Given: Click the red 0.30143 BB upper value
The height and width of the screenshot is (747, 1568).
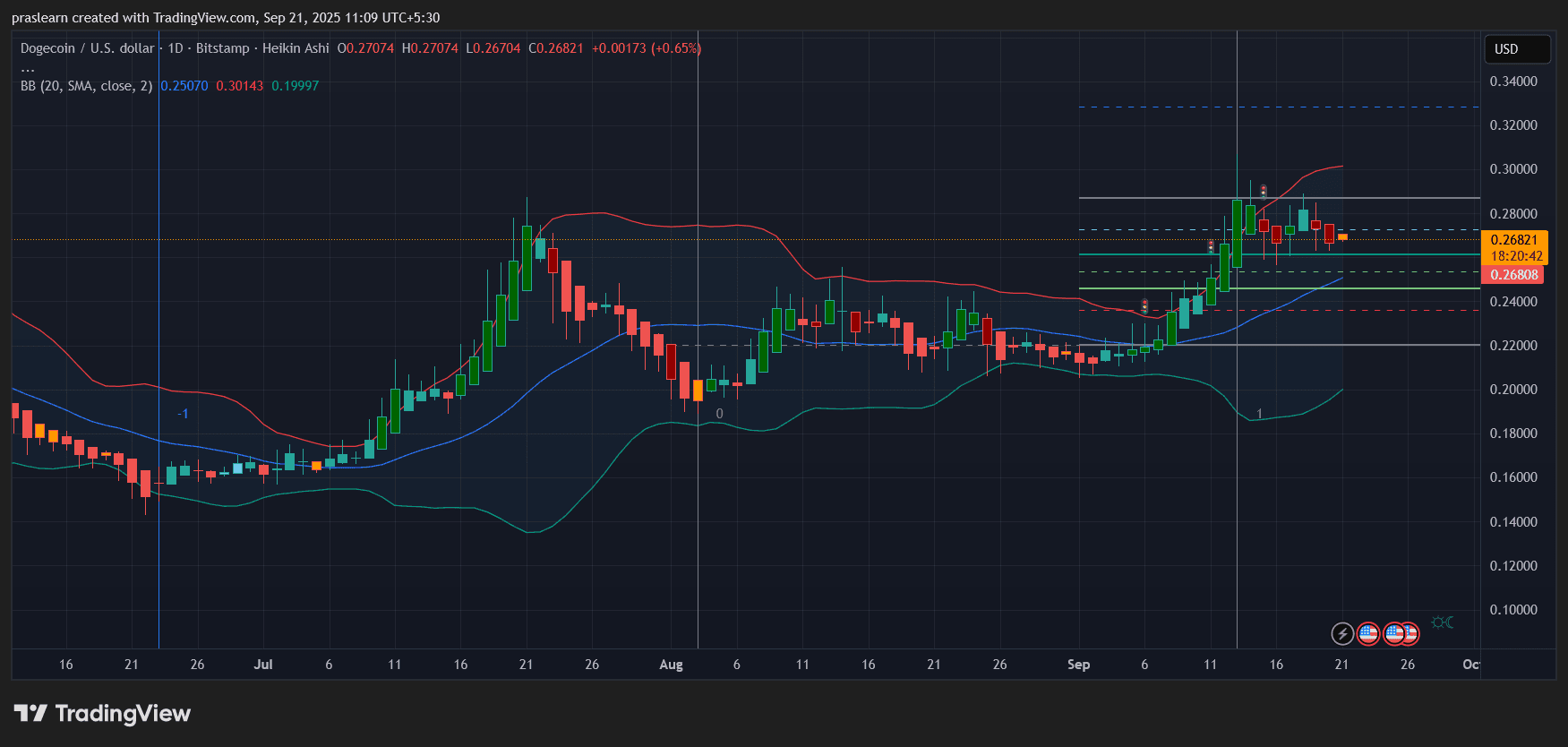Looking at the screenshot, I should (239, 86).
